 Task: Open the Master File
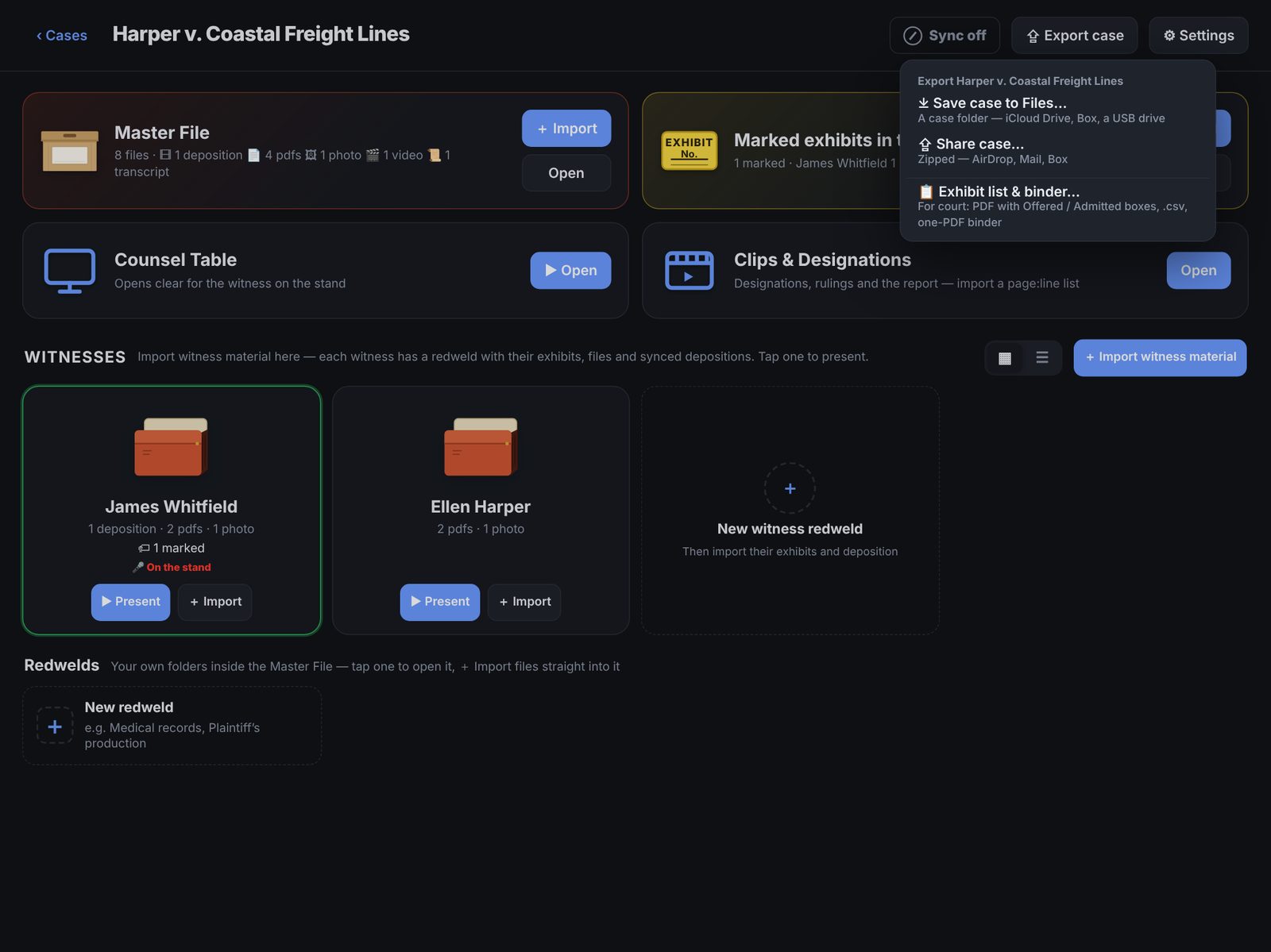coord(566,172)
